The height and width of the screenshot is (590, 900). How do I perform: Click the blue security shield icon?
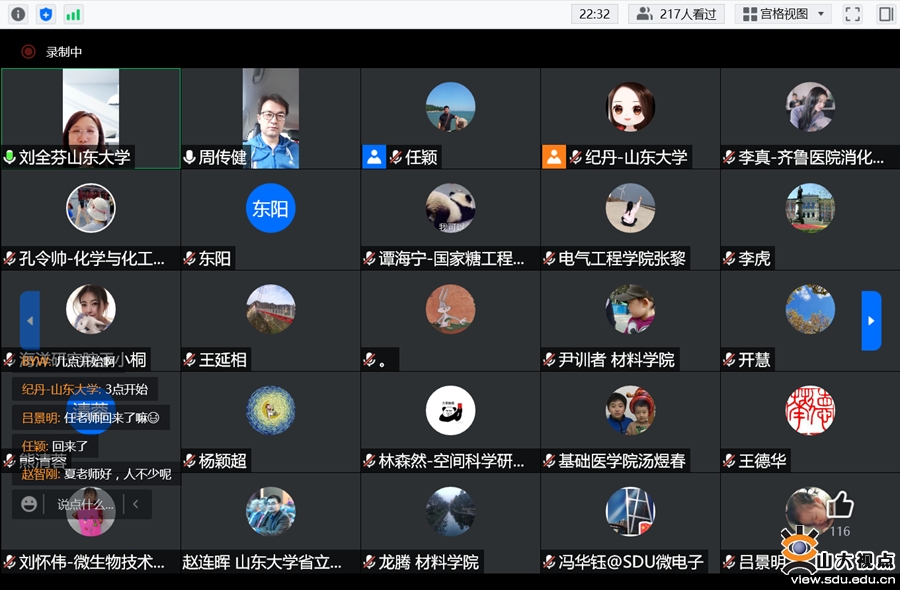pyautogui.click(x=45, y=14)
